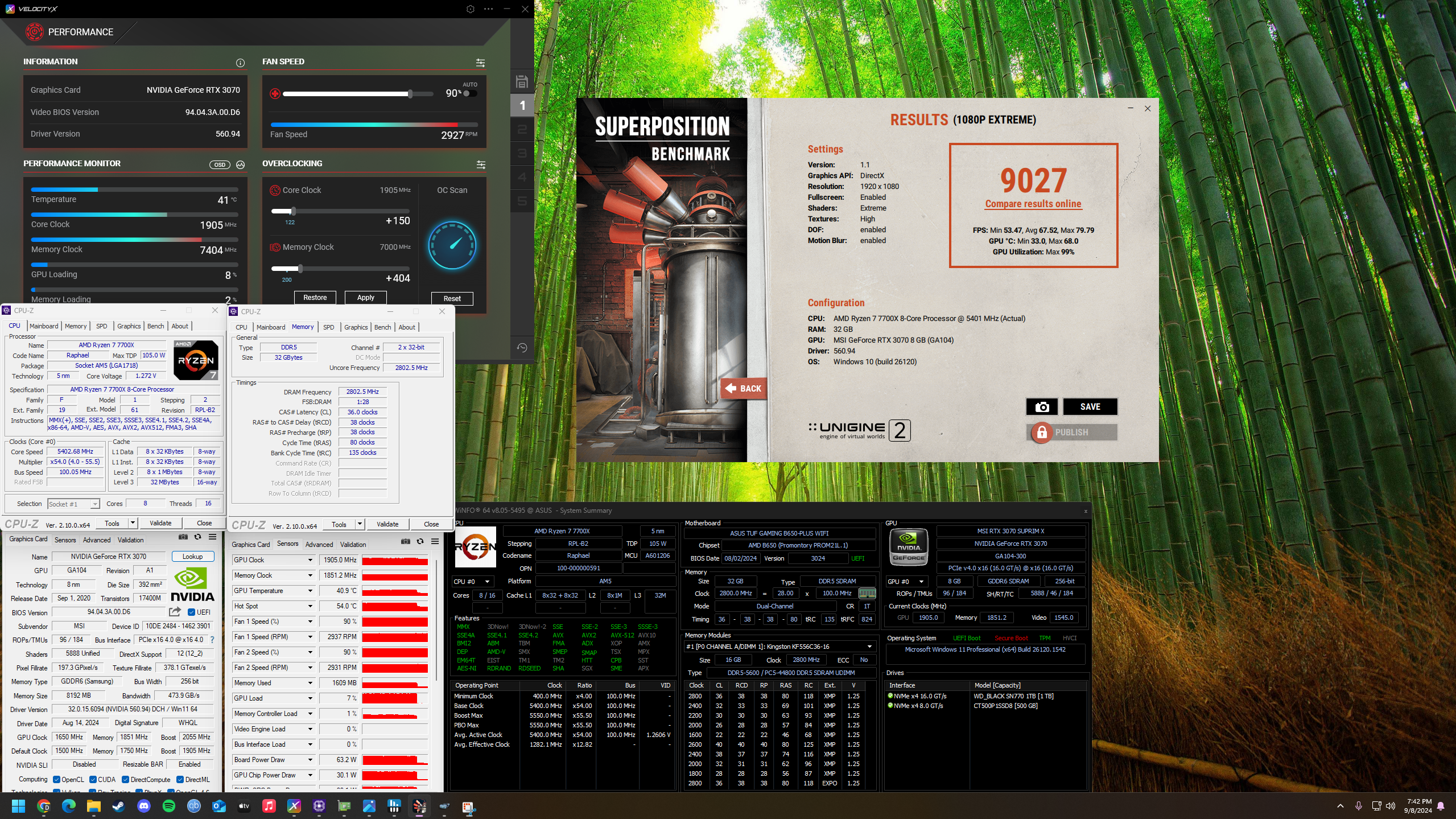The width and height of the screenshot is (1456, 819).
Task: Click the Apply overclock button
Action: click(365, 298)
